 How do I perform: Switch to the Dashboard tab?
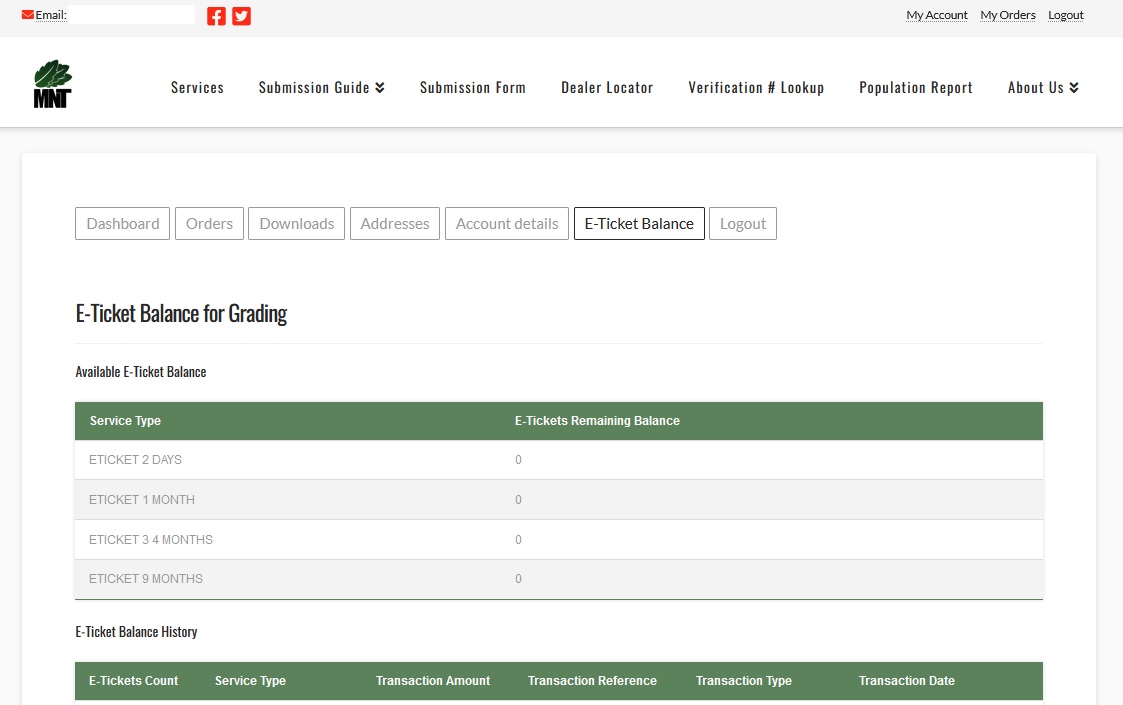[122, 224]
